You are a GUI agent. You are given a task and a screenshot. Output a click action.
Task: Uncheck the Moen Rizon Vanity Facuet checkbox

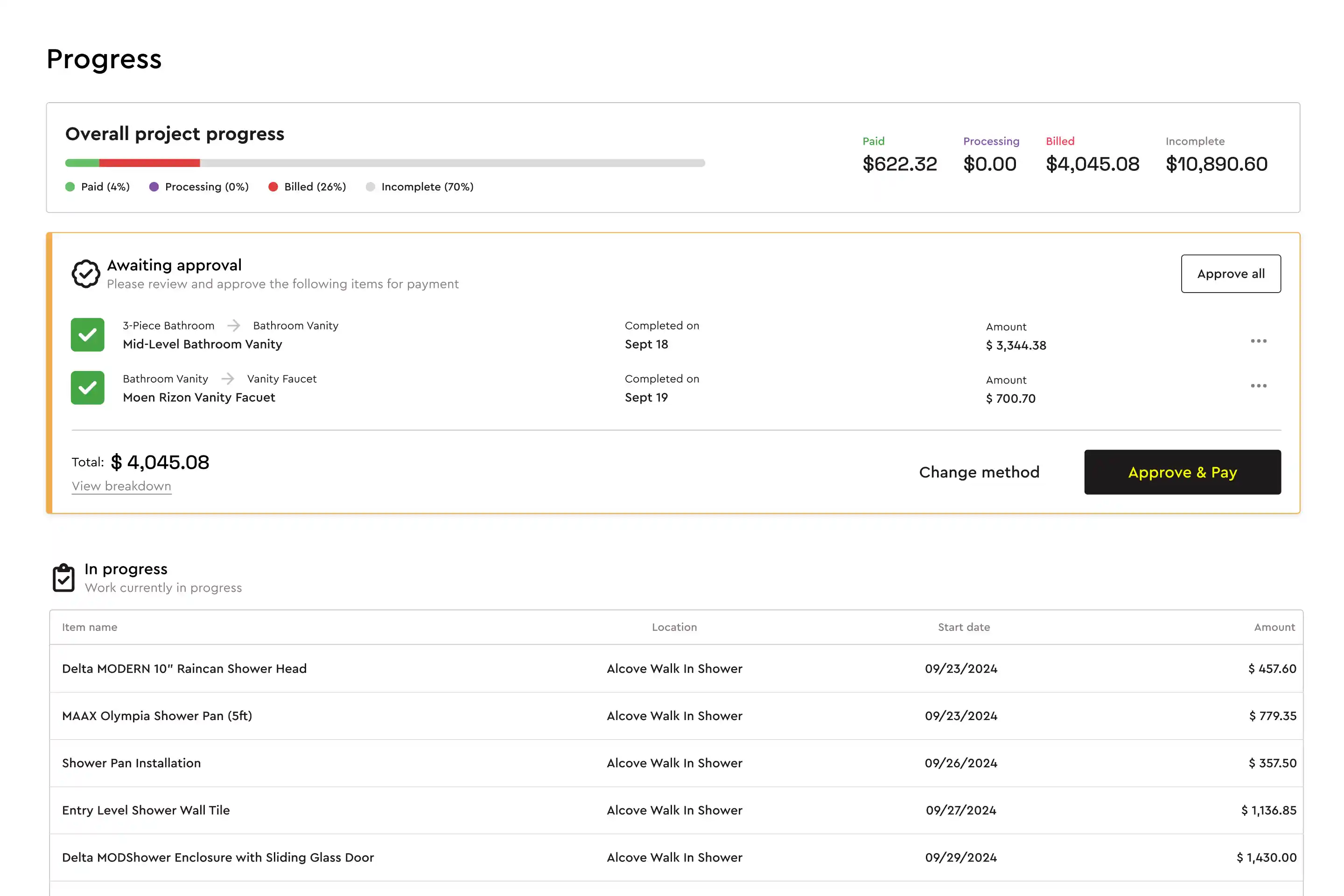tap(87, 388)
